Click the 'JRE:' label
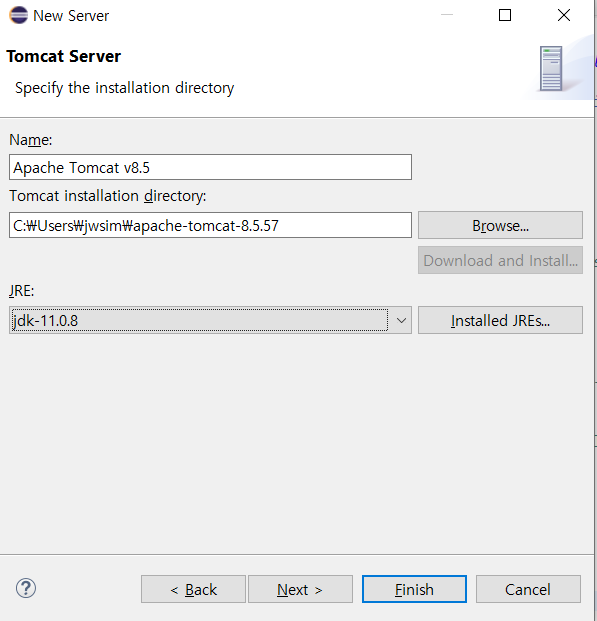597x621 pixels. tap(22, 291)
